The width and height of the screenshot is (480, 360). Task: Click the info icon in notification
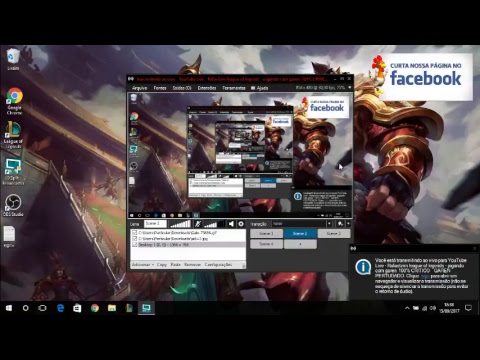click(363, 267)
